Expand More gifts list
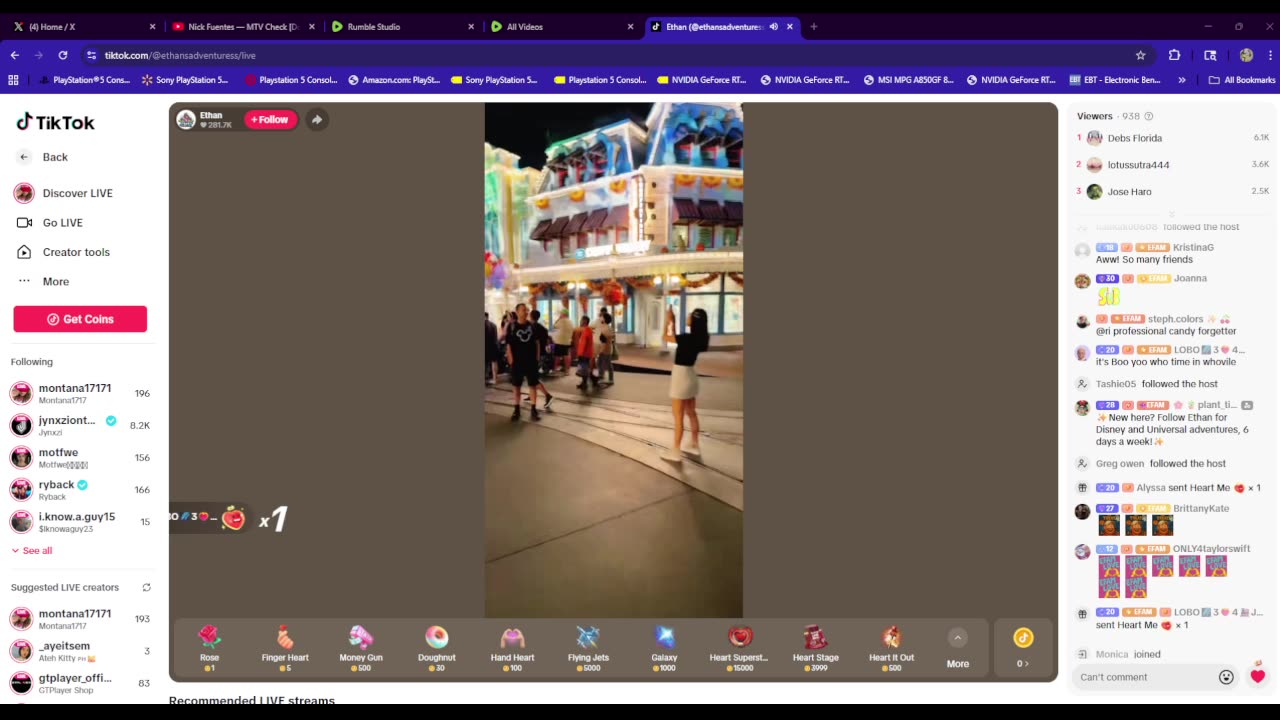Screen dimensions: 1280x720 pyautogui.click(x=957, y=649)
